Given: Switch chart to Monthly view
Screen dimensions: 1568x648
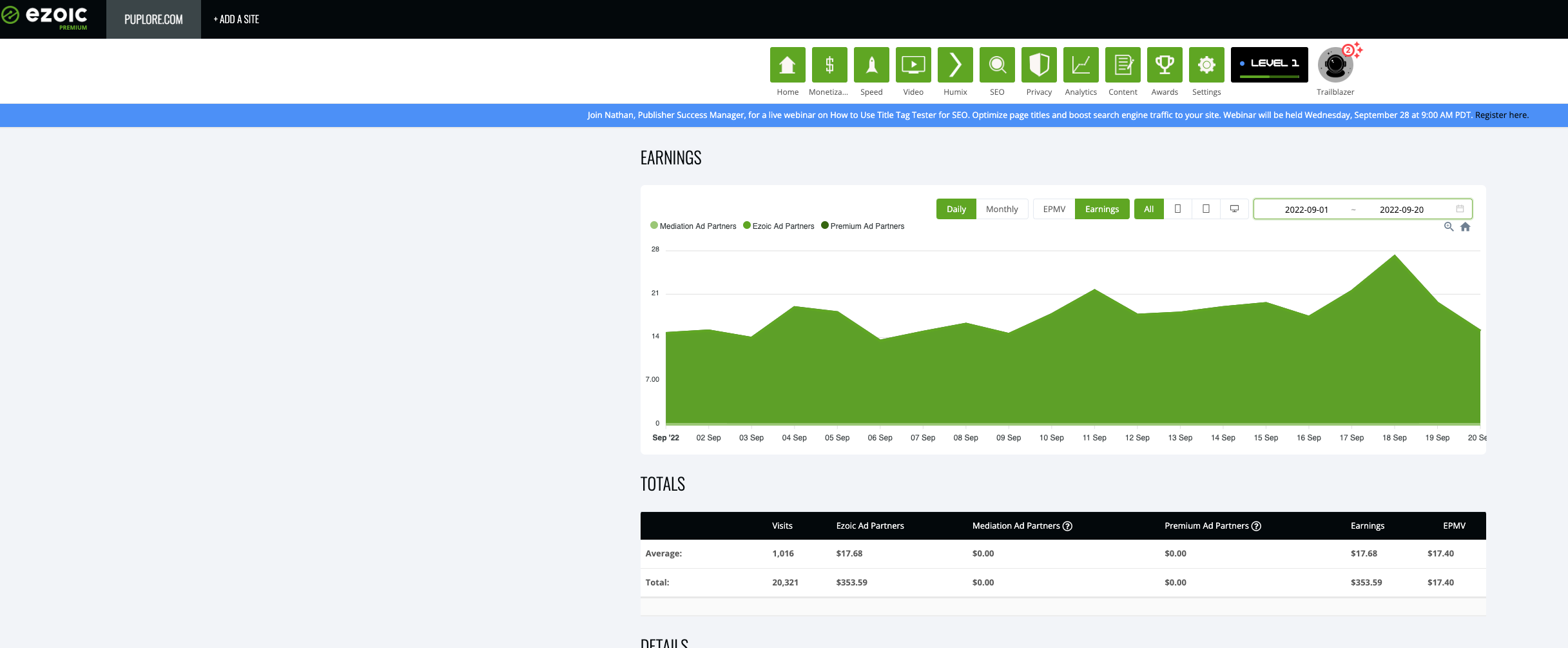Looking at the screenshot, I should click(x=1002, y=209).
